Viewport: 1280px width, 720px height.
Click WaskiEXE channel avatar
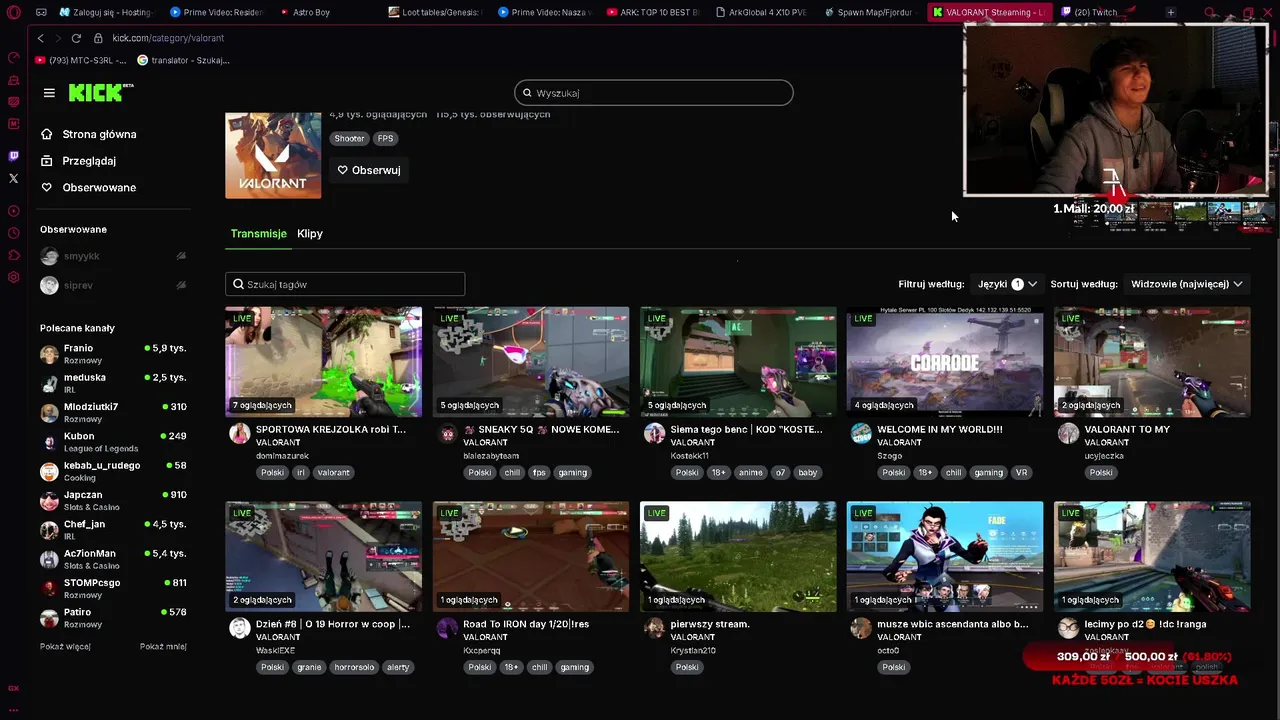tap(240, 628)
